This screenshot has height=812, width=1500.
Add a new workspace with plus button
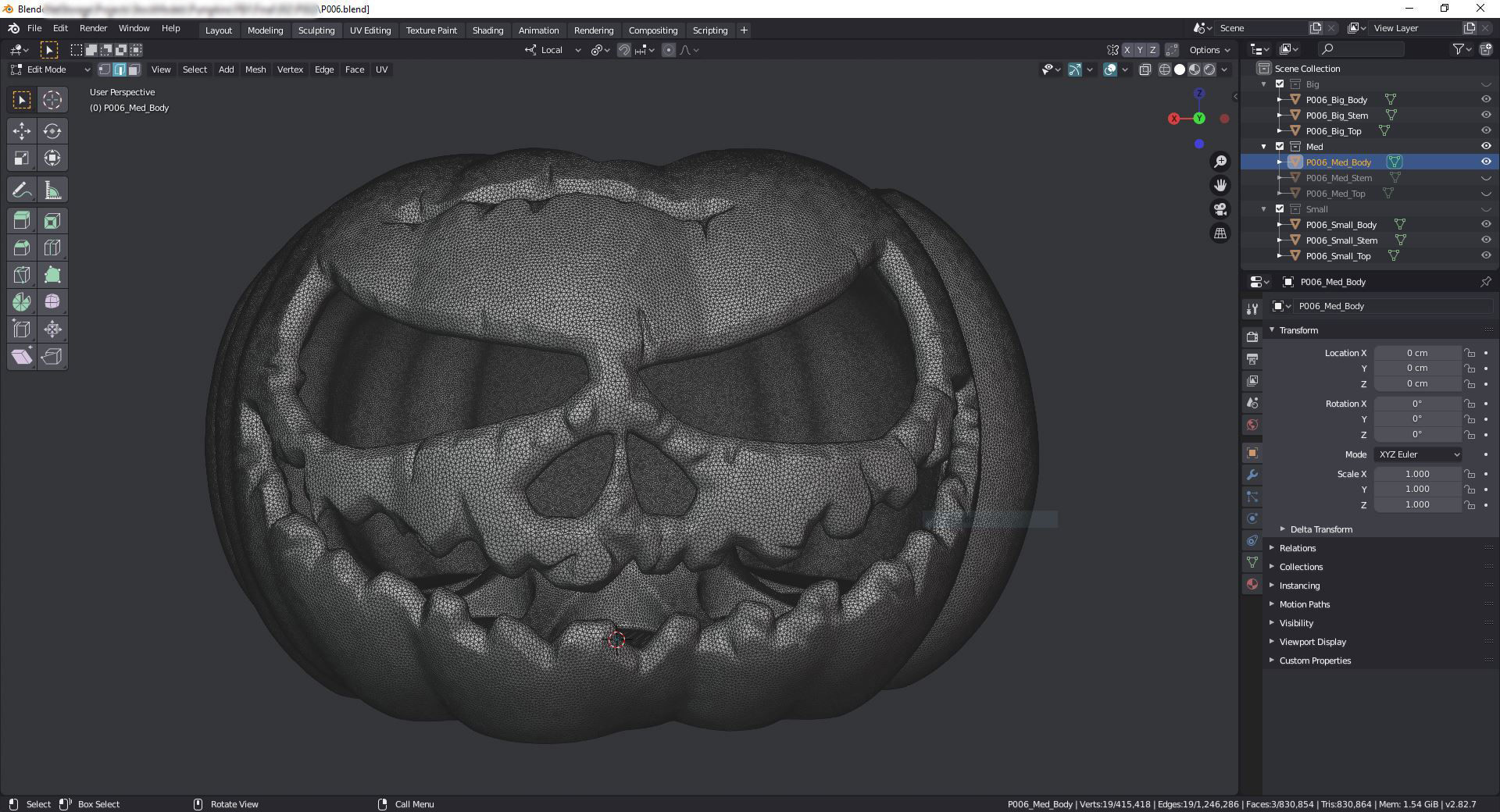[x=744, y=30]
